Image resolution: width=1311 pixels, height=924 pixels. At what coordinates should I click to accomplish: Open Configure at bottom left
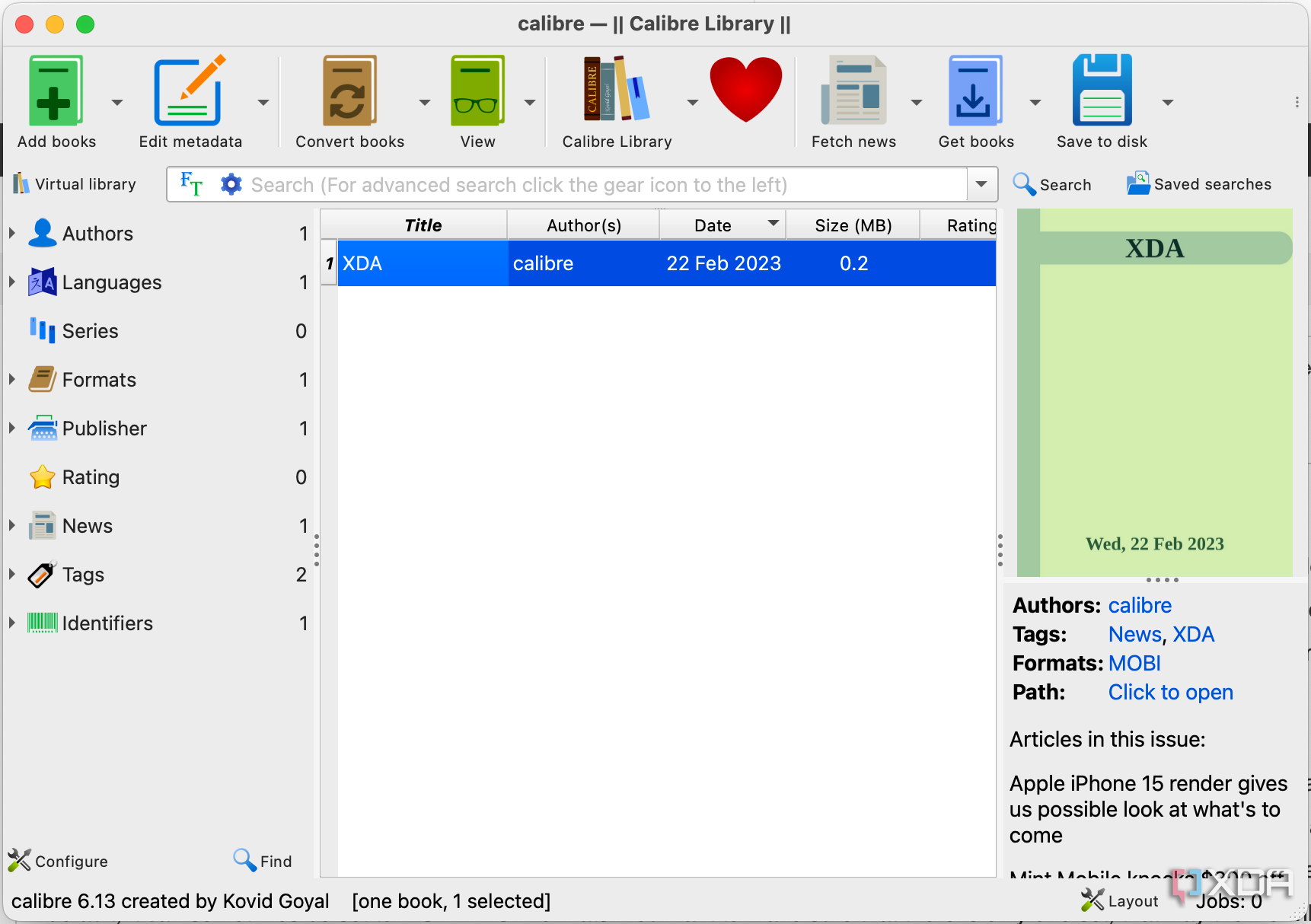pyautogui.click(x=58, y=861)
